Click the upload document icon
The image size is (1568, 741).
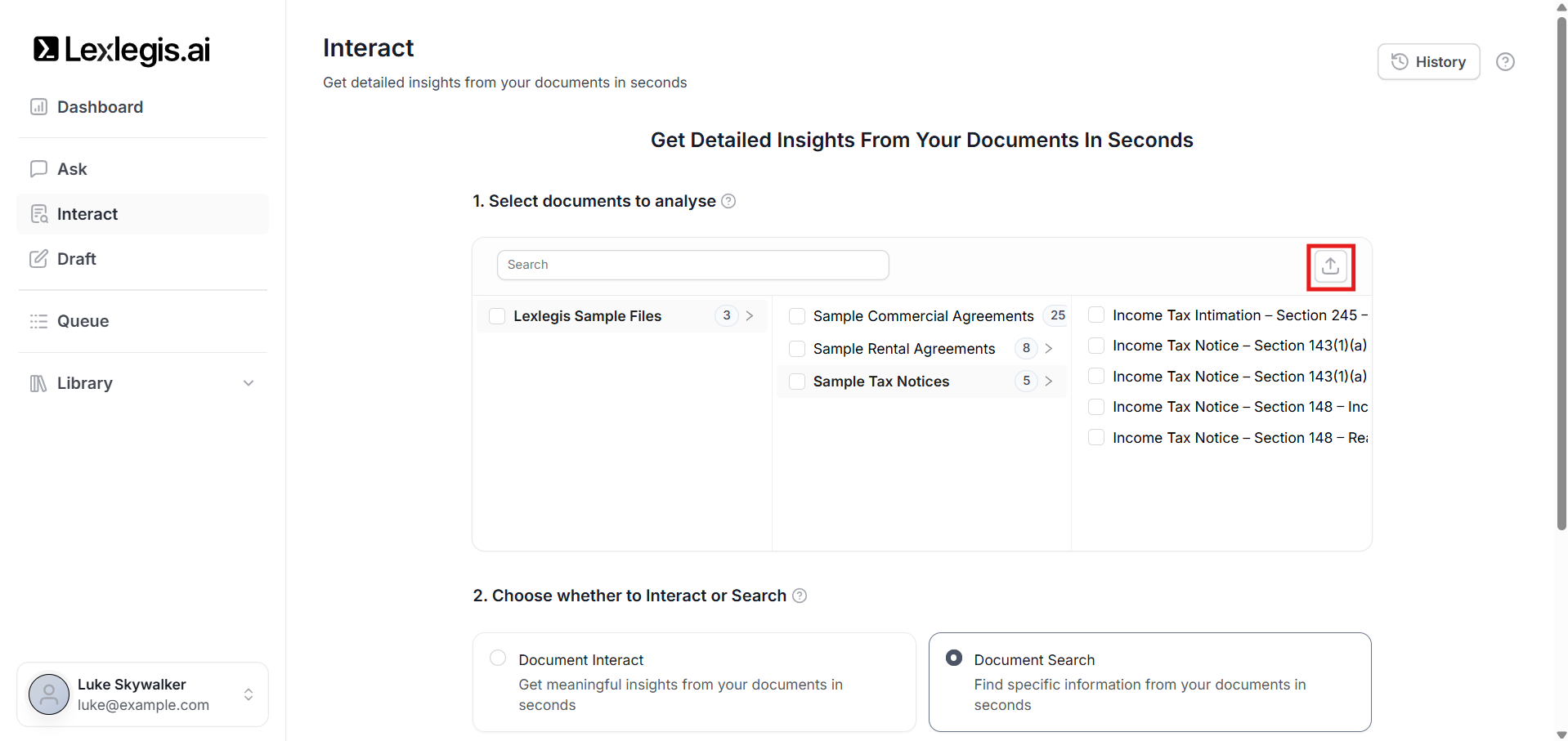pyautogui.click(x=1330, y=266)
